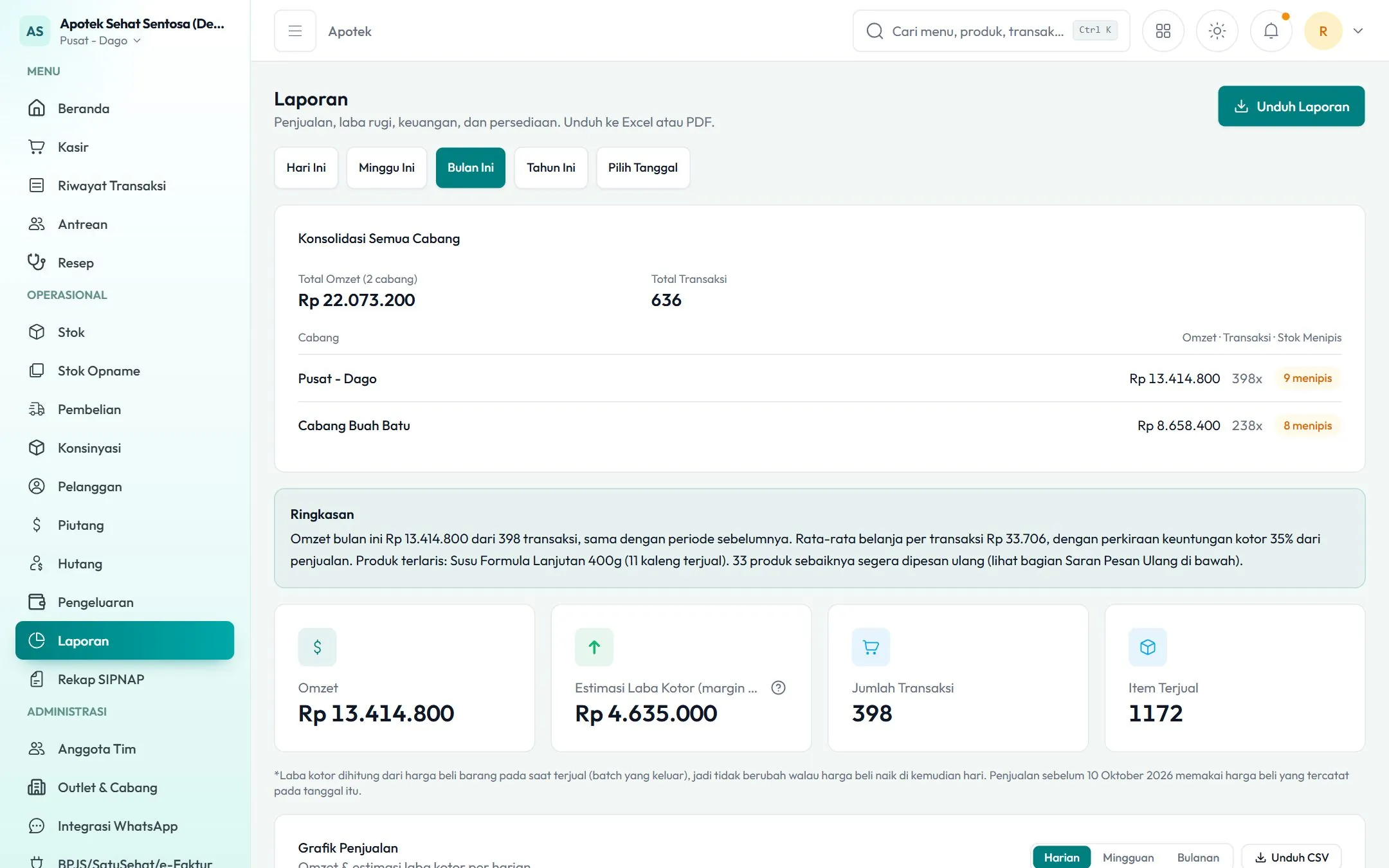
Task: Open Rekap SIPNAP document icon
Action: [37, 679]
